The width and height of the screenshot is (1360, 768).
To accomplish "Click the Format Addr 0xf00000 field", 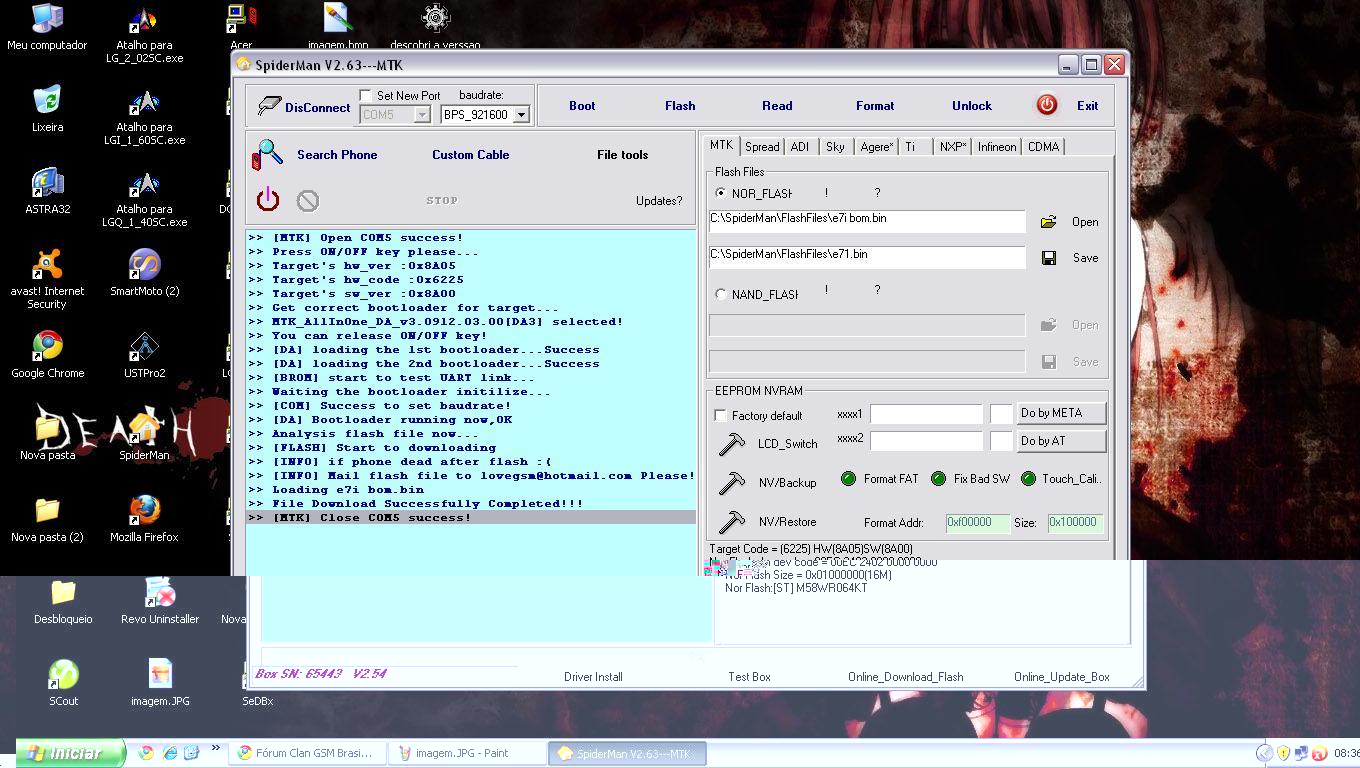I will 978,522.
